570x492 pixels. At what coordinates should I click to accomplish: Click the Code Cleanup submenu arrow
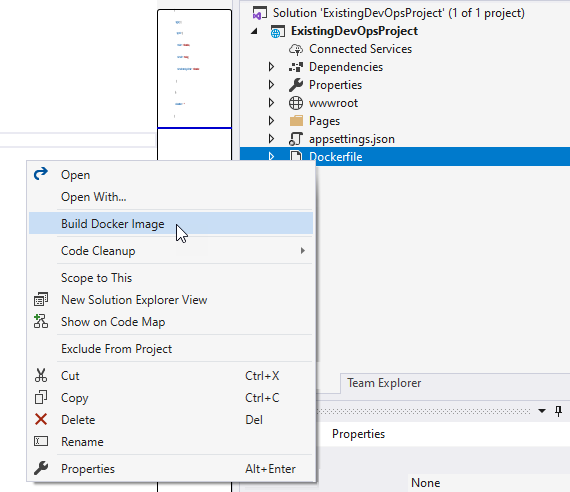click(x=302, y=251)
